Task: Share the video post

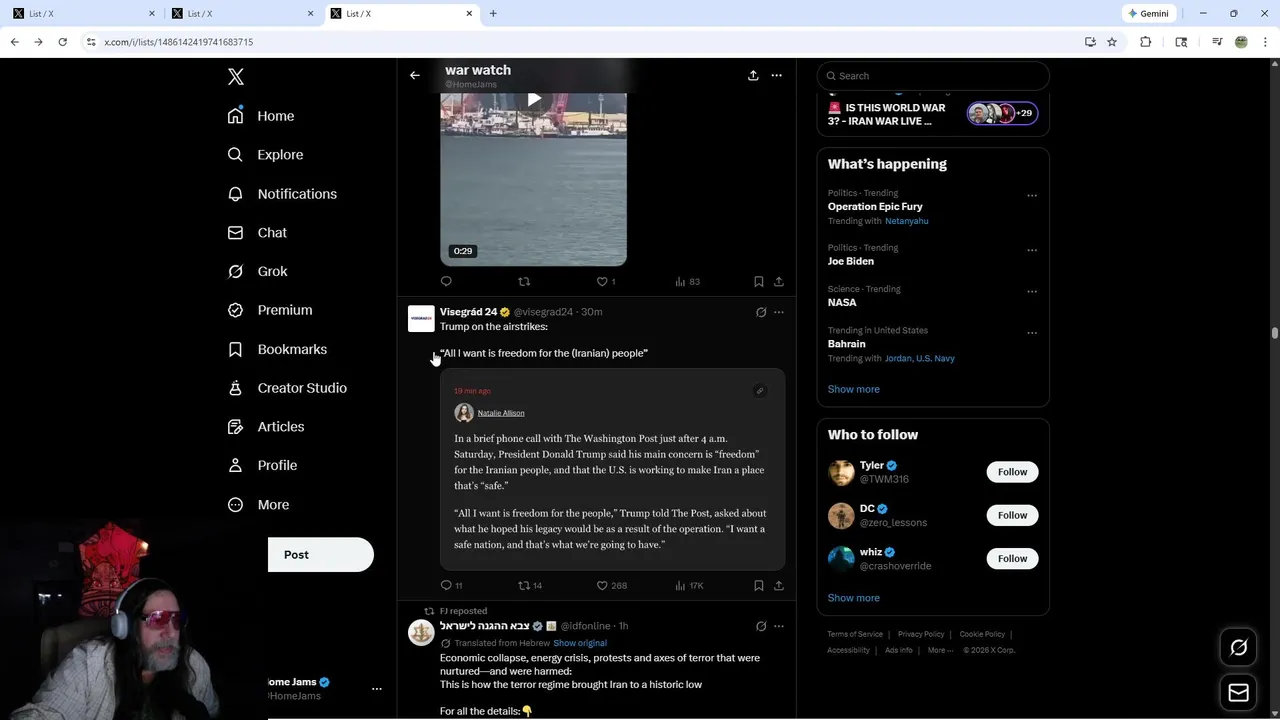Action: click(779, 282)
